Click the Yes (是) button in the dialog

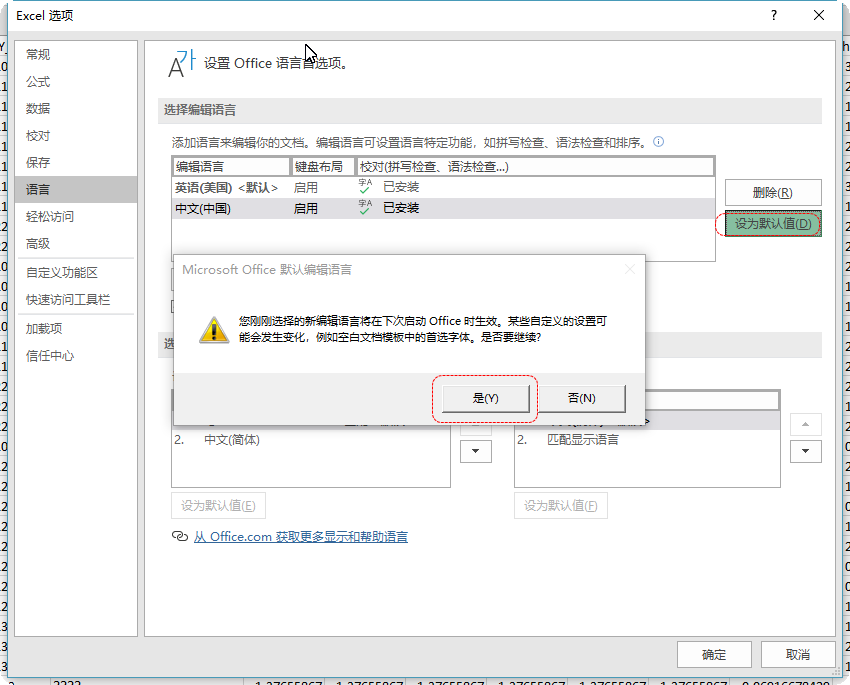[x=485, y=399]
